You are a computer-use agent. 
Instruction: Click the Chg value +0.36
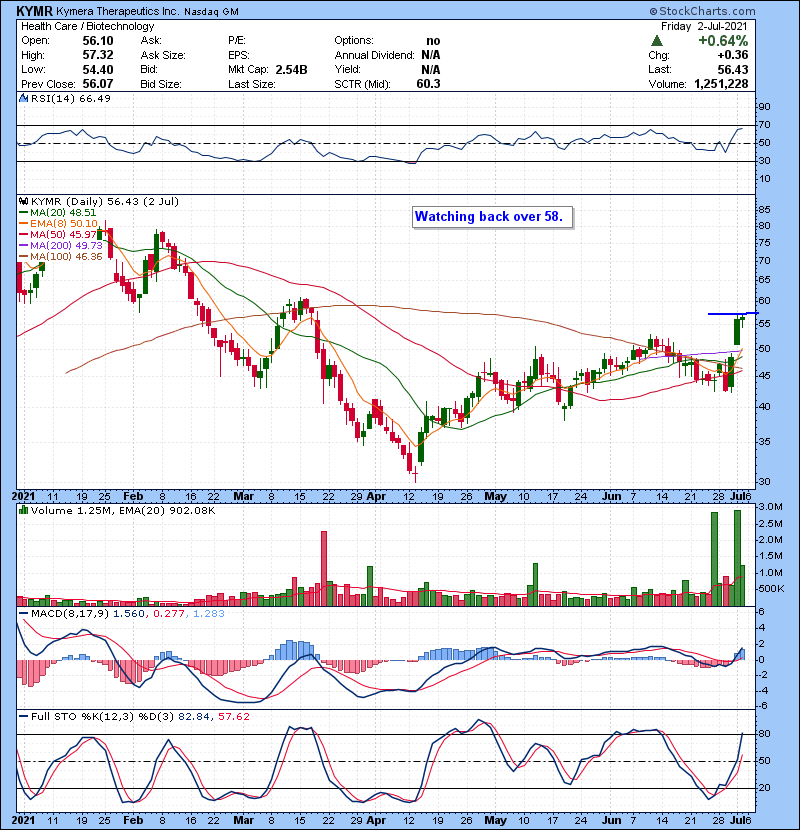coord(733,55)
